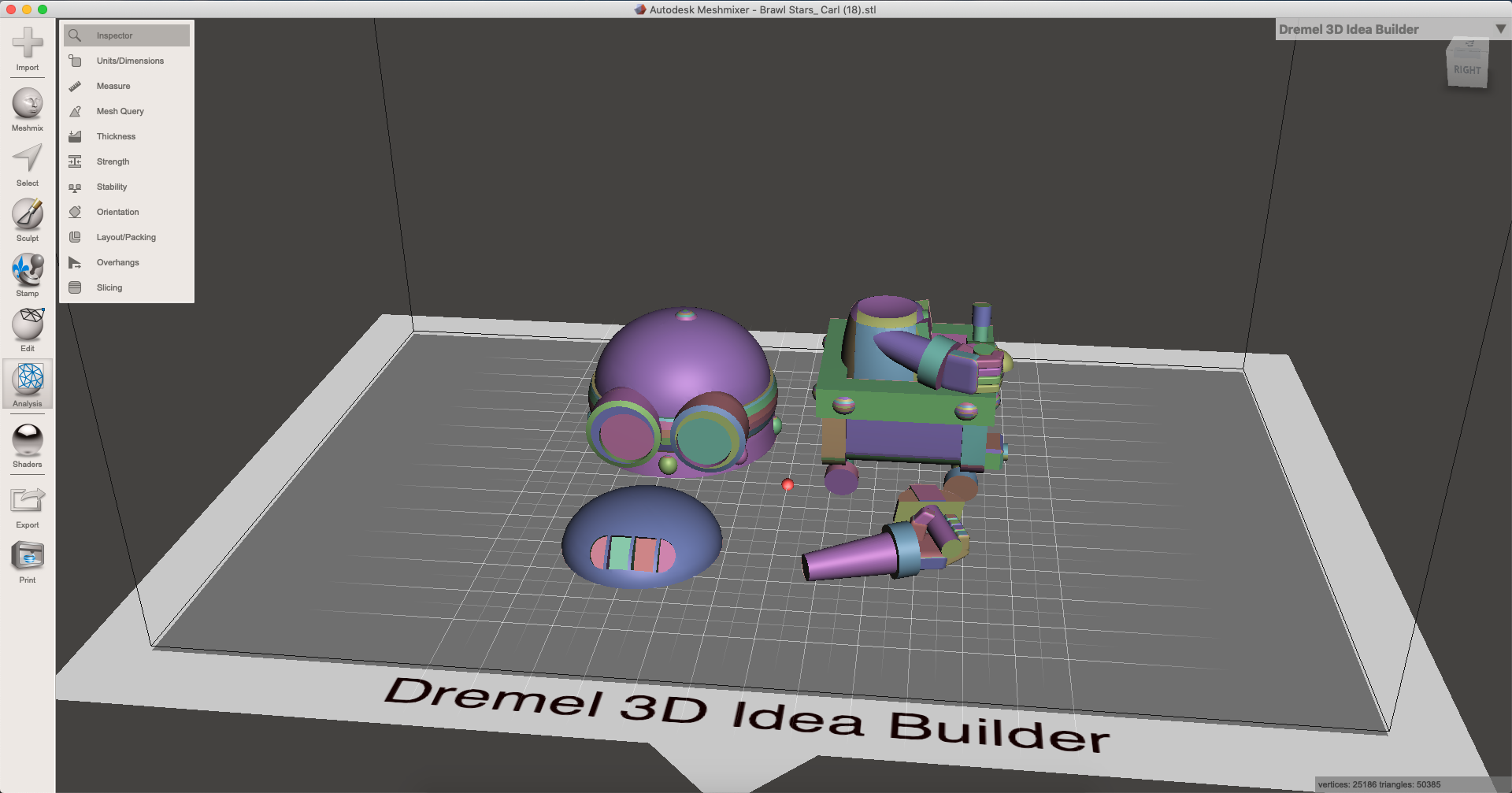Select the purple dome helmet with goggles
The width and height of the screenshot is (1512, 793).
[x=682, y=392]
